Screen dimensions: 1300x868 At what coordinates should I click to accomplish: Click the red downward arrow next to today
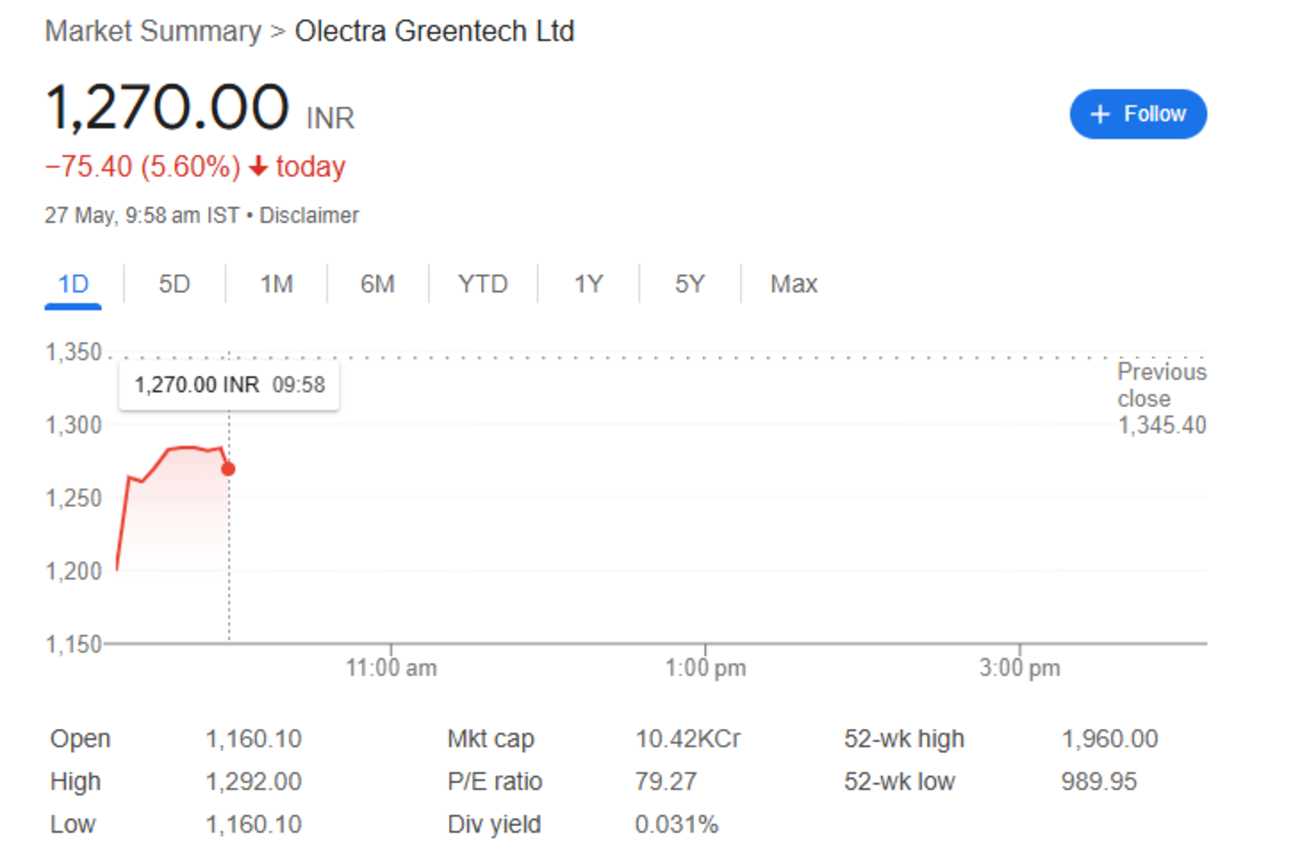258,166
